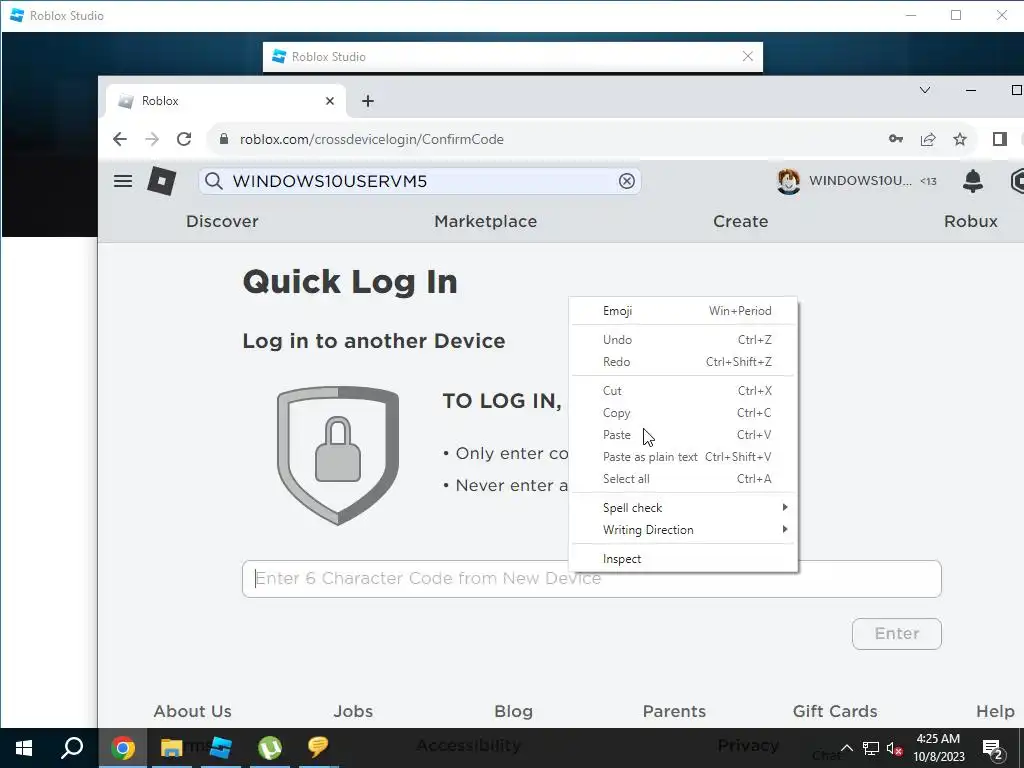Open the About Us footer link
This screenshot has width=1024, height=768.
click(x=193, y=711)
